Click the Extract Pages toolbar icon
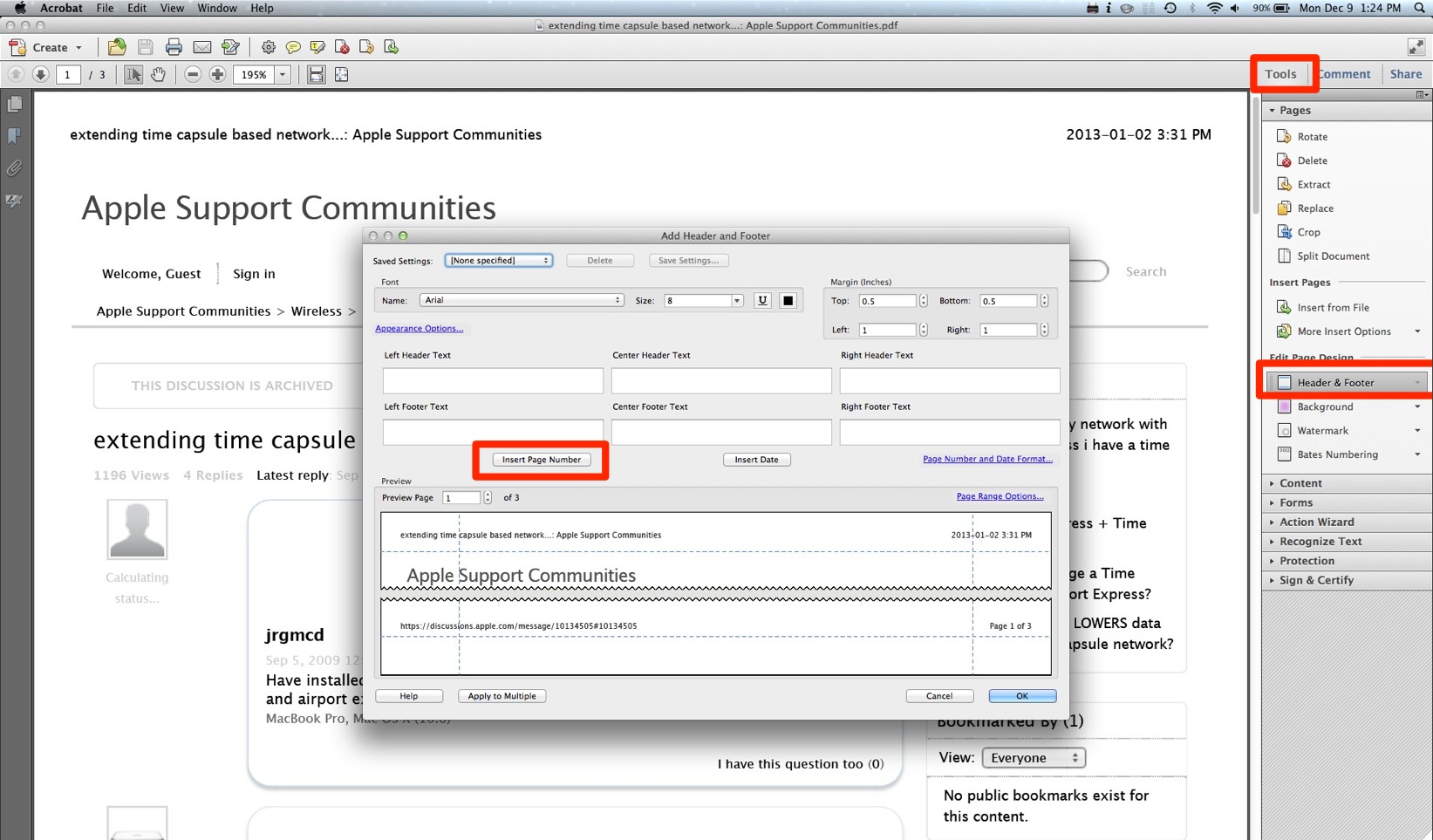Image resolution: width=1433 pixels, height=840 pixels. [391, 47]
